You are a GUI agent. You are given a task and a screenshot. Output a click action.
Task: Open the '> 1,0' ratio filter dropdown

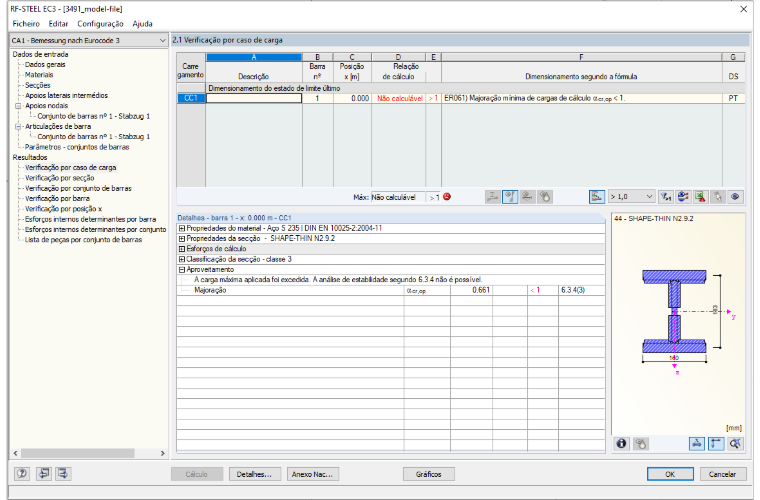pyautogui.click(x=631, y=197)
